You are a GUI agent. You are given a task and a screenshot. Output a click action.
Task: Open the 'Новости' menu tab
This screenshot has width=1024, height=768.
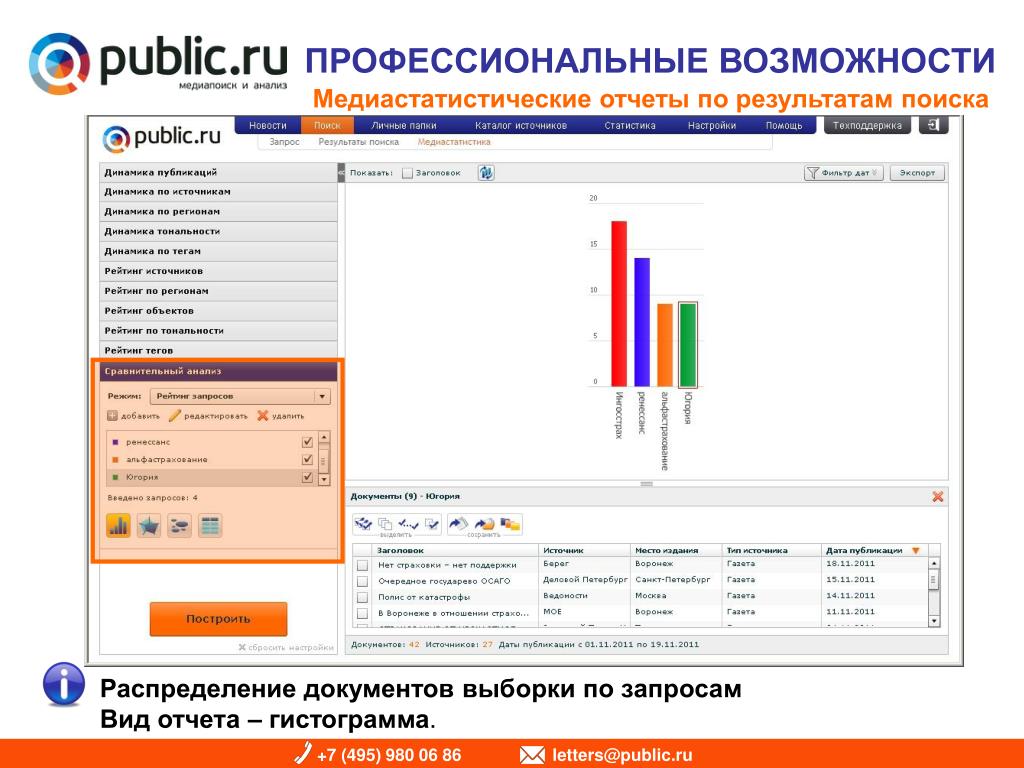click(268, 125)
